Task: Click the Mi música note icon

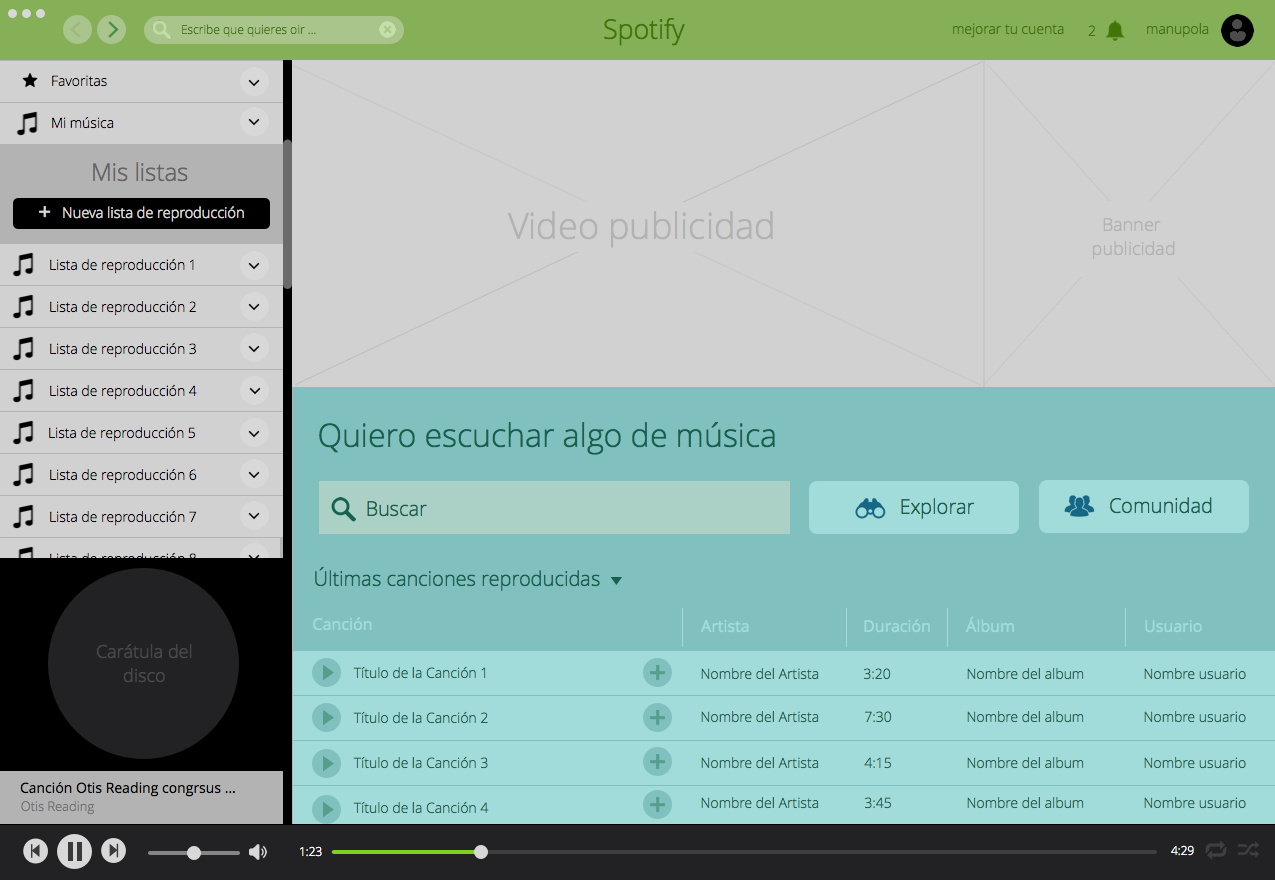Action: (x=28, y=123)
